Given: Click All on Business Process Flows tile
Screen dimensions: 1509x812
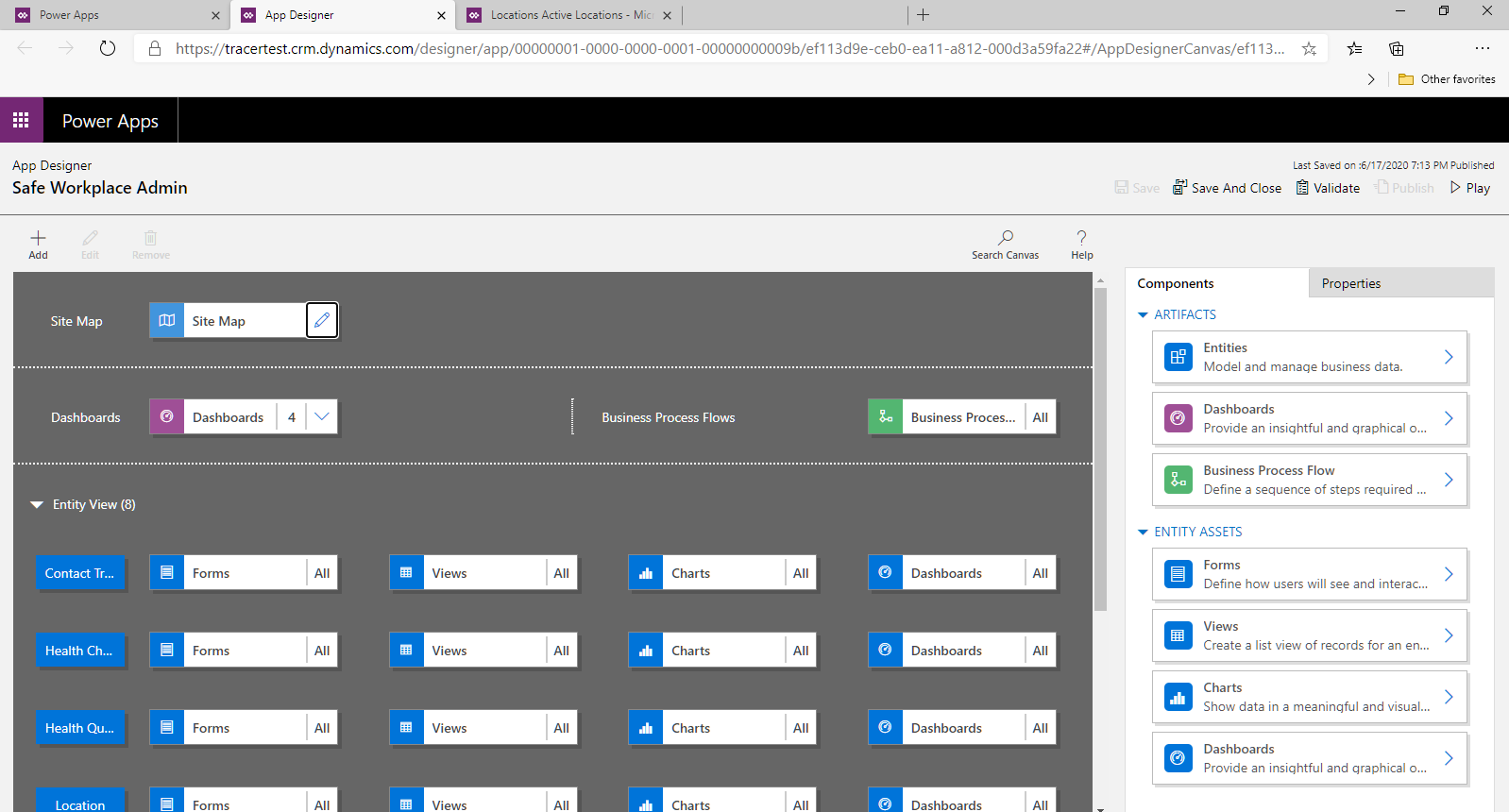Looking at the screenshot, I should click(1041, 416).
